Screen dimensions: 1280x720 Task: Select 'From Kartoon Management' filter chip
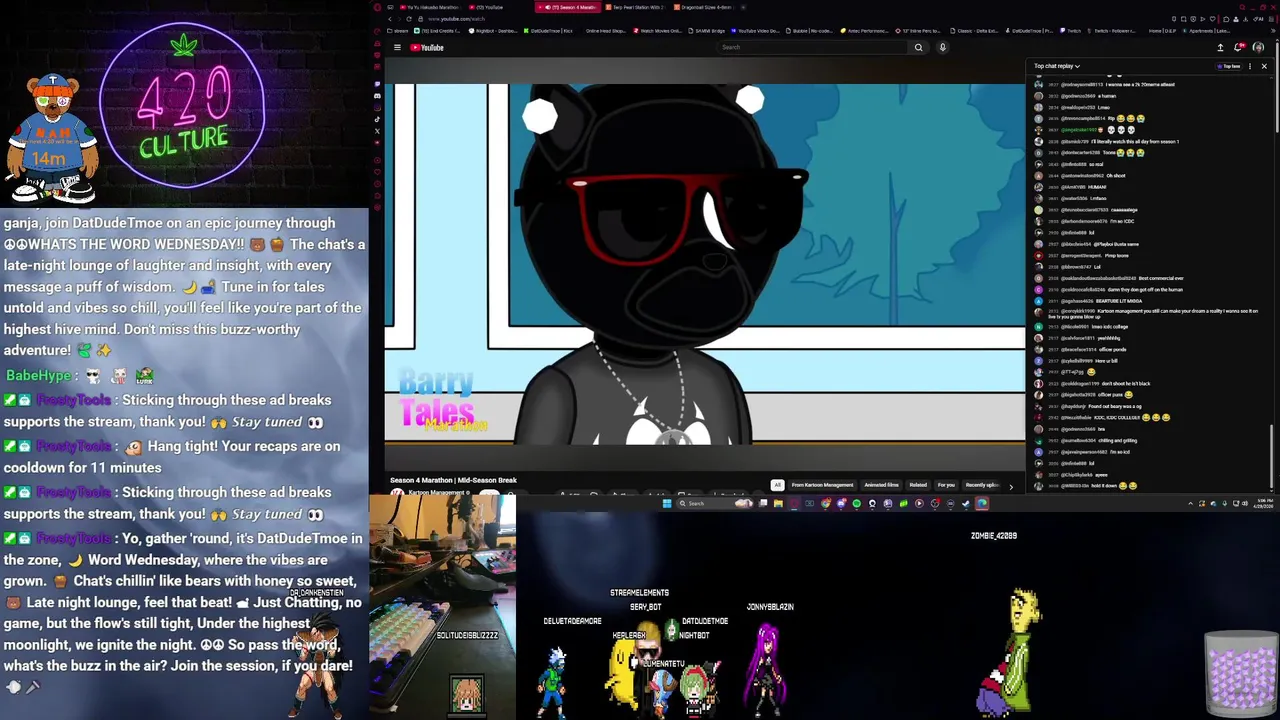coord(823,485)
